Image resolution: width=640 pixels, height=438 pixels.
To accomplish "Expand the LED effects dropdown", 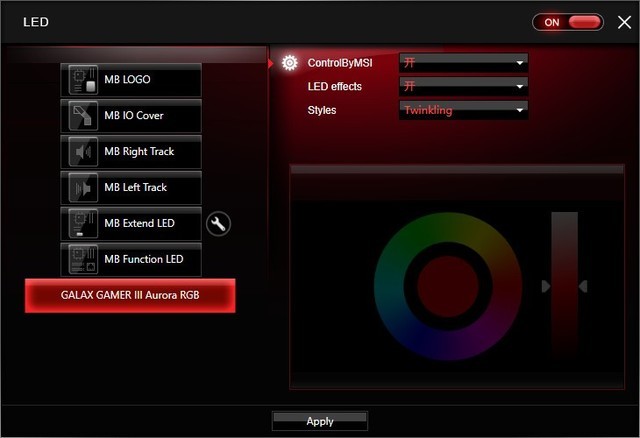I will (x=463, y=87).
